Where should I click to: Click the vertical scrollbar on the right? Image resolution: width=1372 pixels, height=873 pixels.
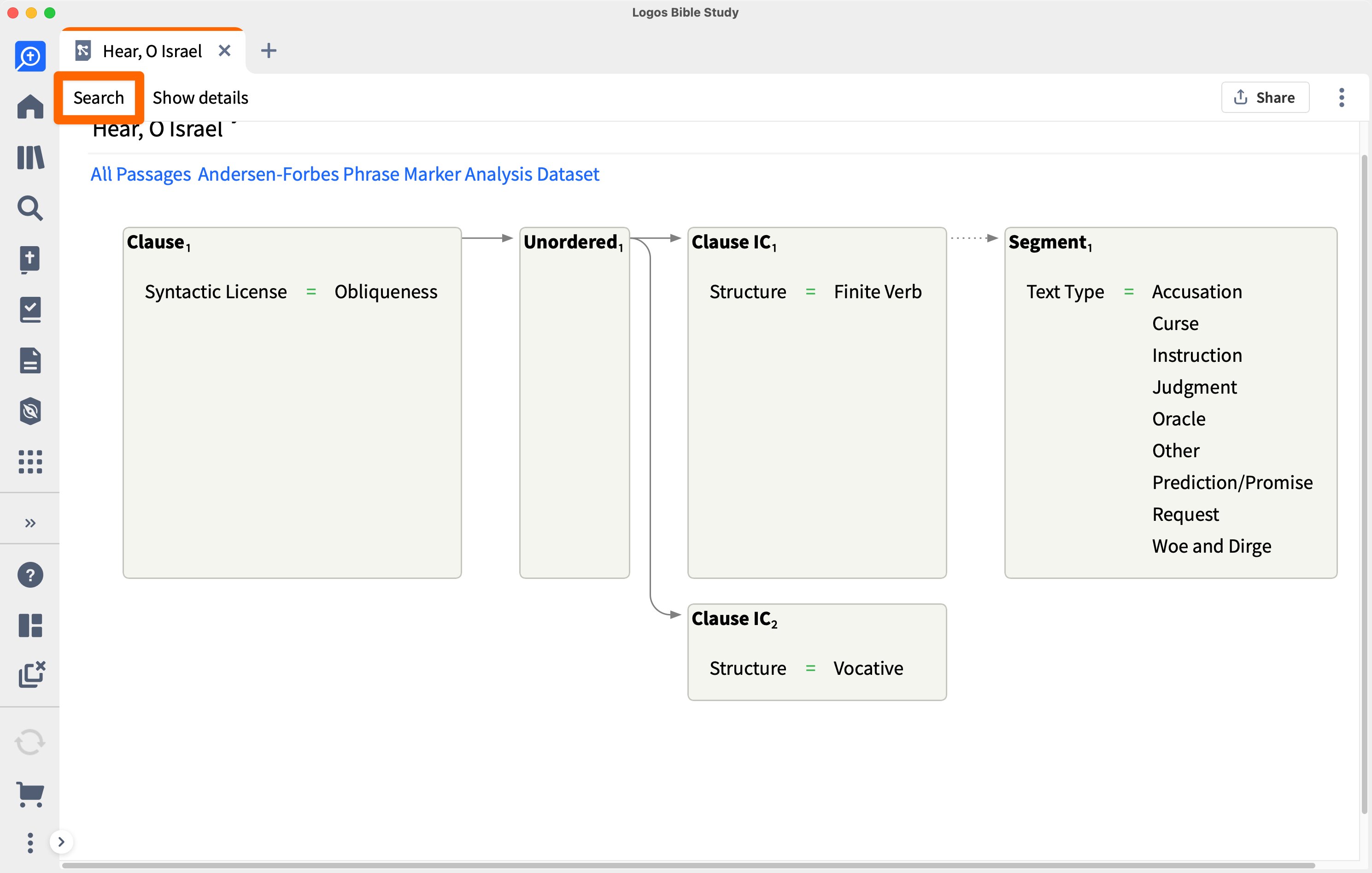click(1365, 484)
